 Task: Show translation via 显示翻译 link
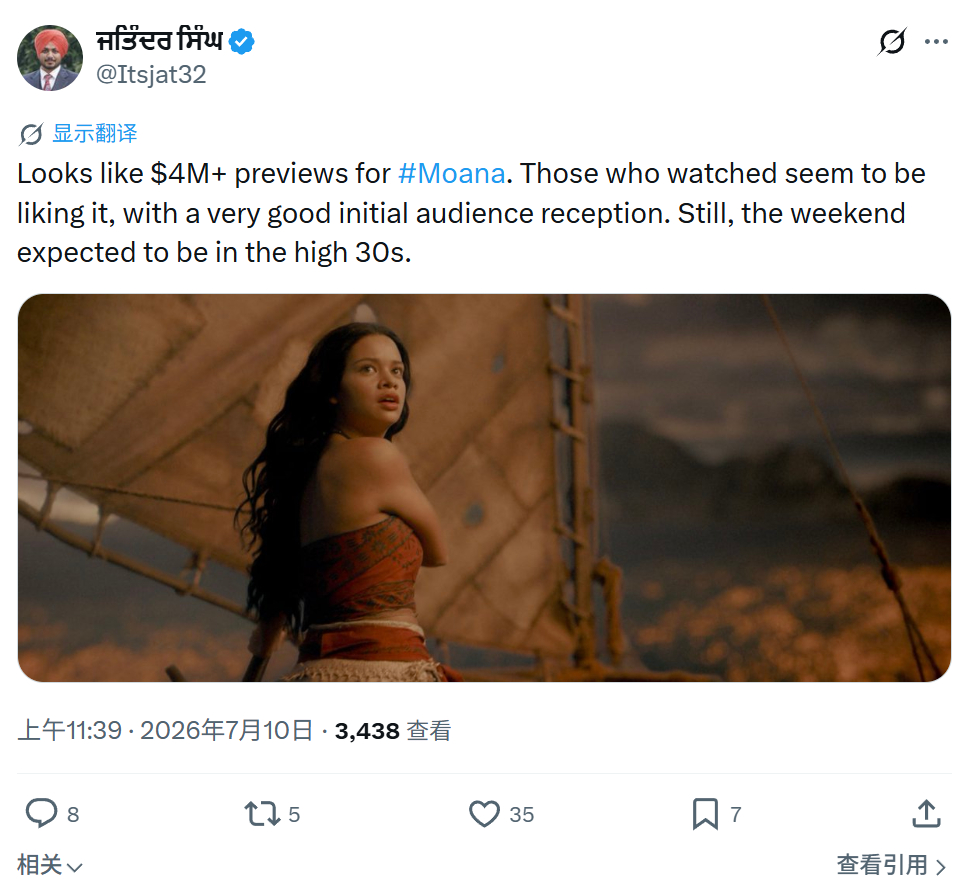95,133
